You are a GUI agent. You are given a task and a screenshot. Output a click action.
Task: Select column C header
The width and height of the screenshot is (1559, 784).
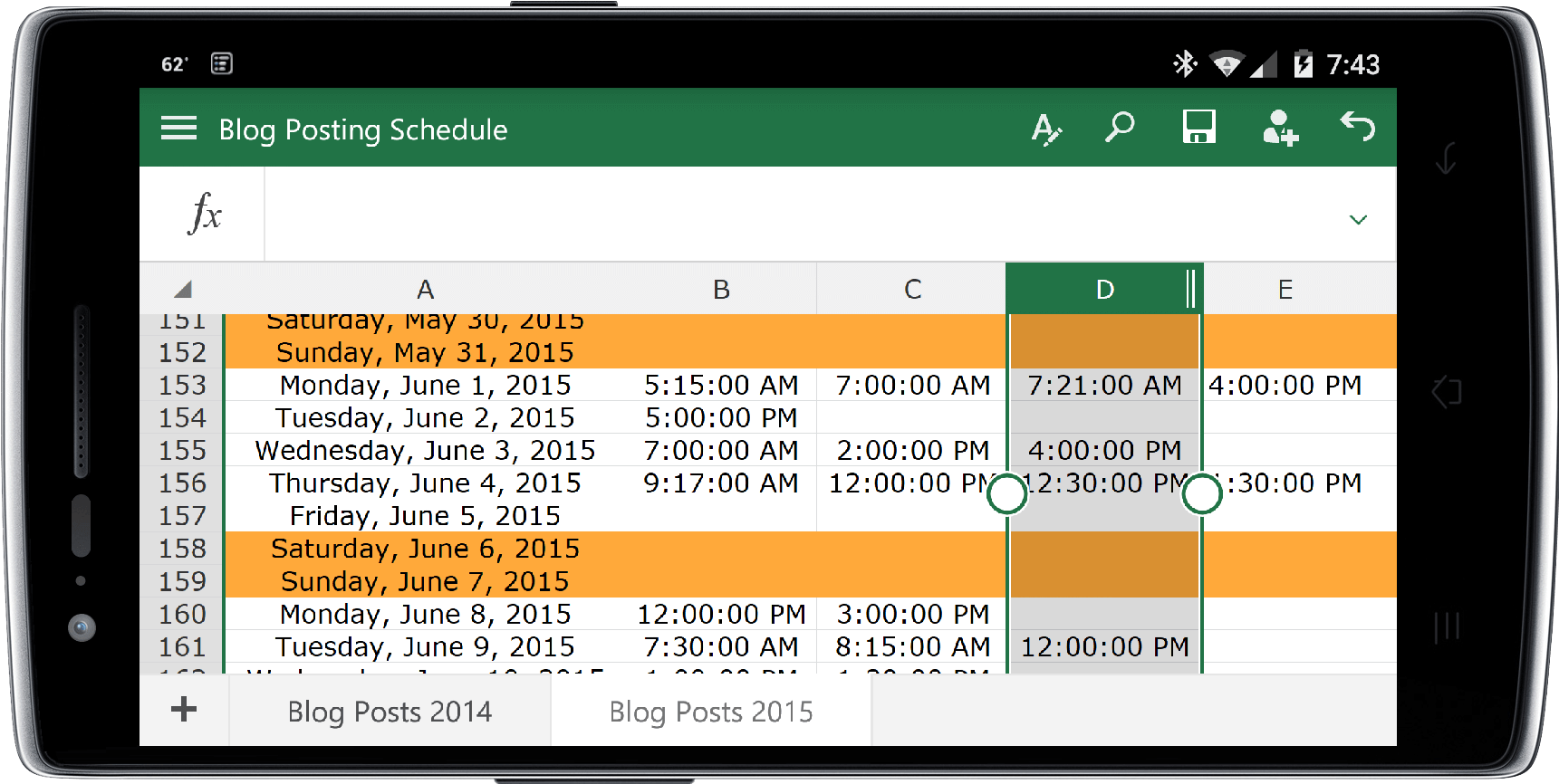tap(912, 290)
